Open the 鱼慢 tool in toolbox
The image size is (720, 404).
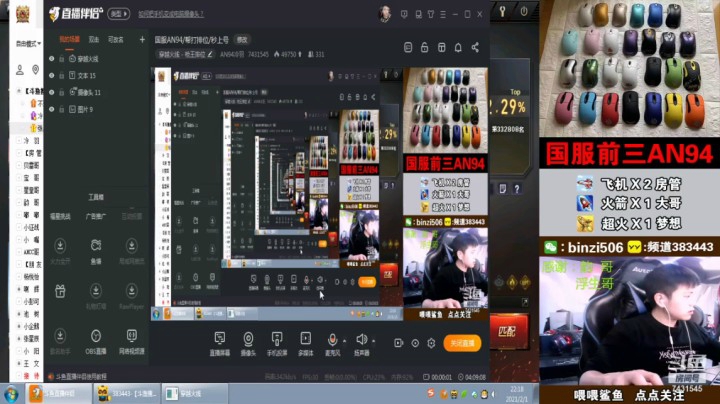96,251
